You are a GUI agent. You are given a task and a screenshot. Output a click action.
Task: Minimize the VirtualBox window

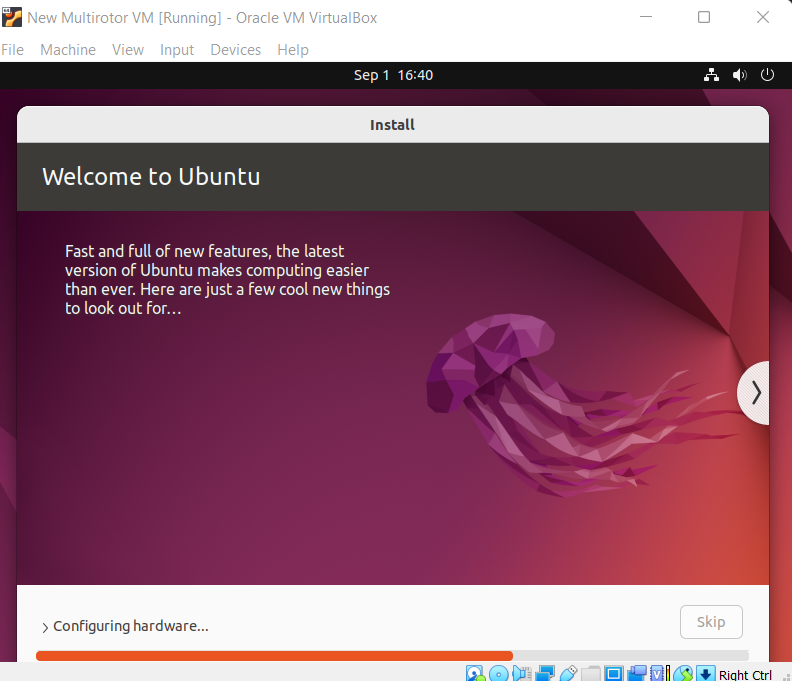pyautogui.click(x=646, y=17)
